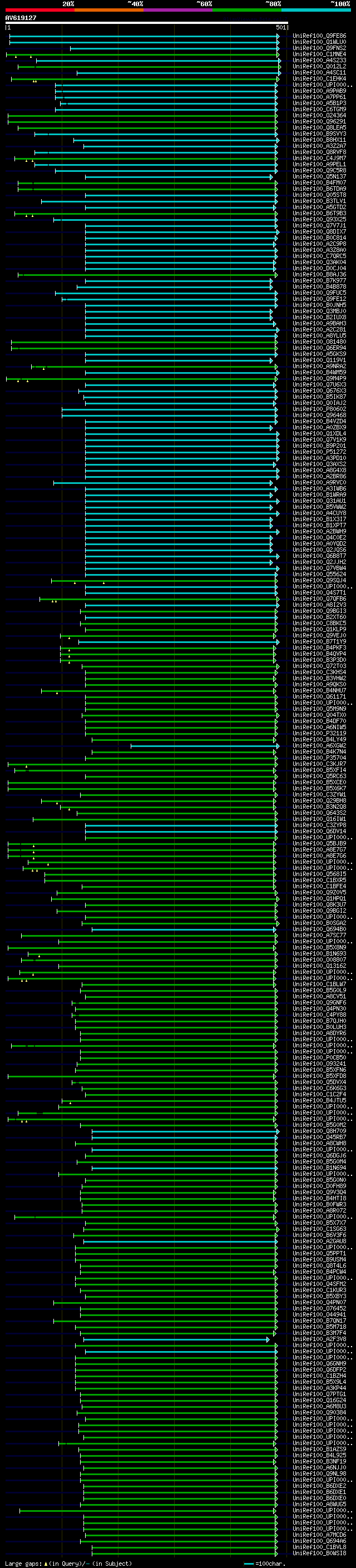This screenshot has height=1568, width=356.
Task: Select the UniRef100_Q9NL98 label
Action: tap(319, 1473)
